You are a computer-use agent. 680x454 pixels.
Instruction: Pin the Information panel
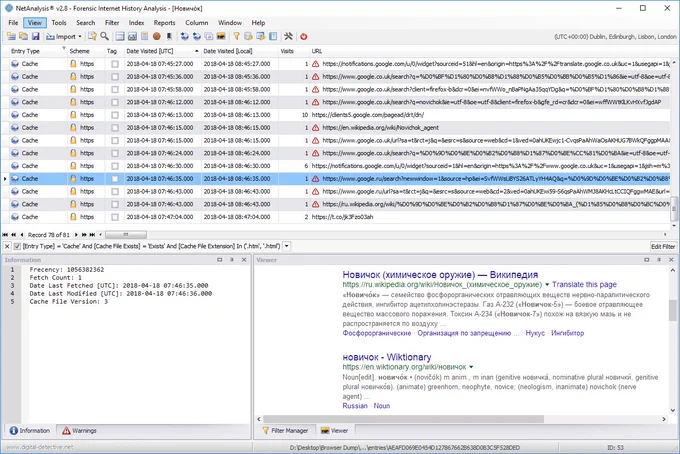click(232, 260)
